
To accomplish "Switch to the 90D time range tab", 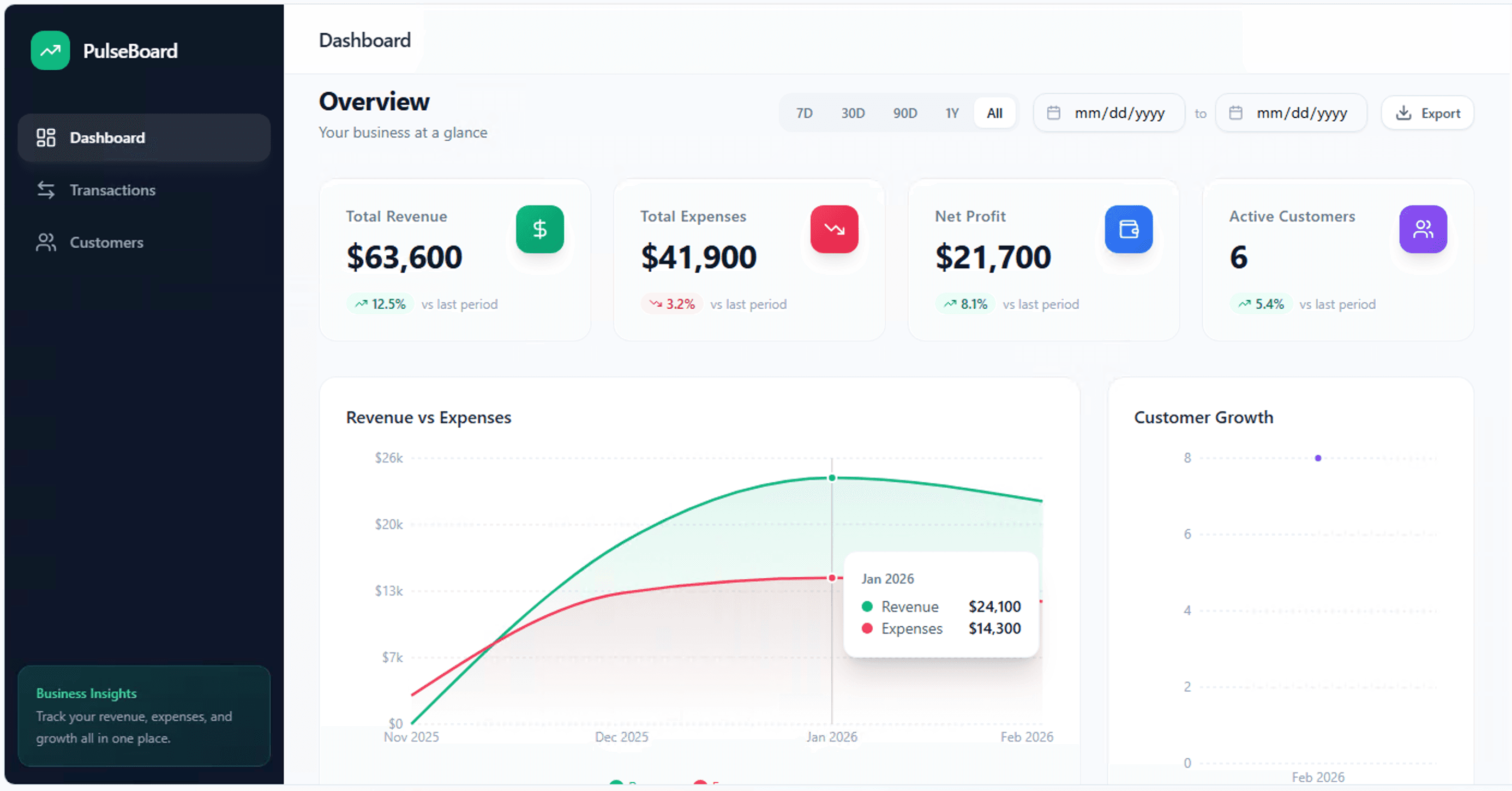I will click(x=905, y=113).
